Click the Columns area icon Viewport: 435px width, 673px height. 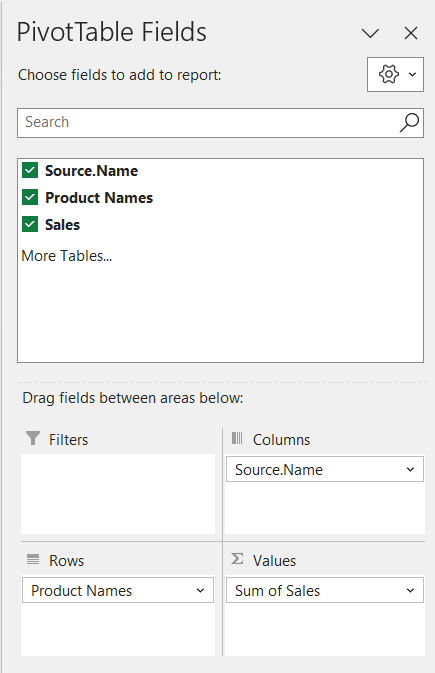coord(237,439)
